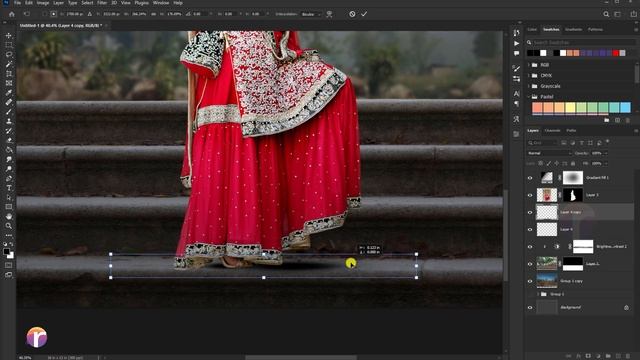This screenshot has width=640, height=360.
Task: Open the Brush Settings panel icon
Action: (x=516, y=69)
